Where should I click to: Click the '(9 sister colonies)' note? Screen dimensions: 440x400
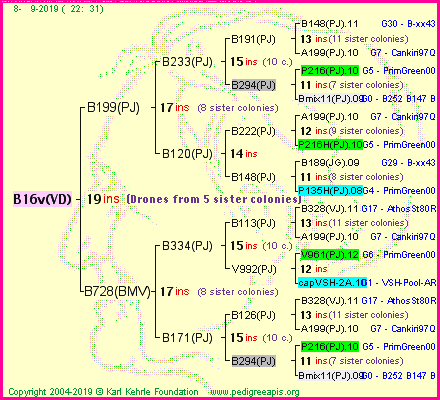[x=366, y=131]
